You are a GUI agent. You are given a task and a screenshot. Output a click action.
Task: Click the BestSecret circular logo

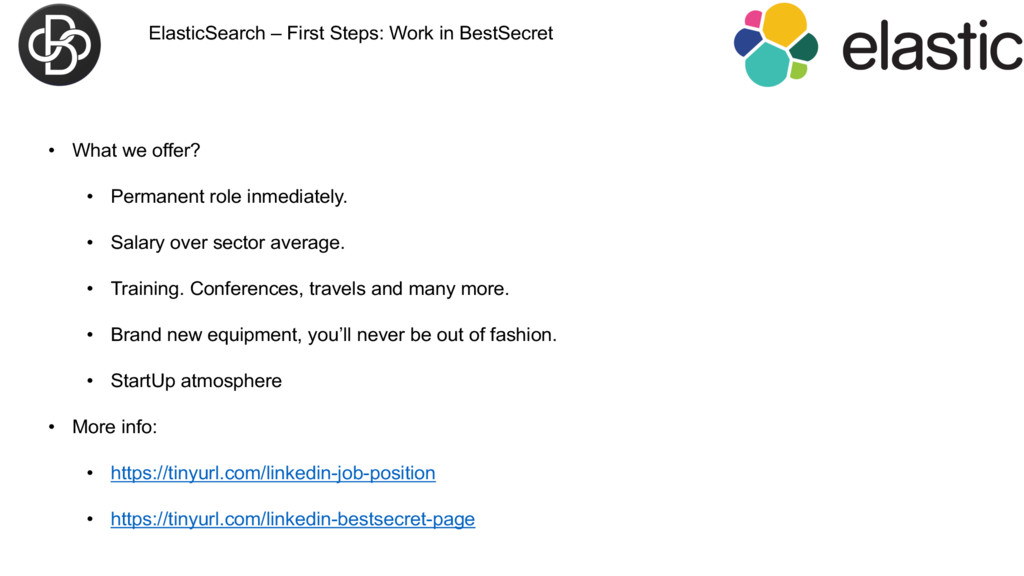tap(59, 44)
